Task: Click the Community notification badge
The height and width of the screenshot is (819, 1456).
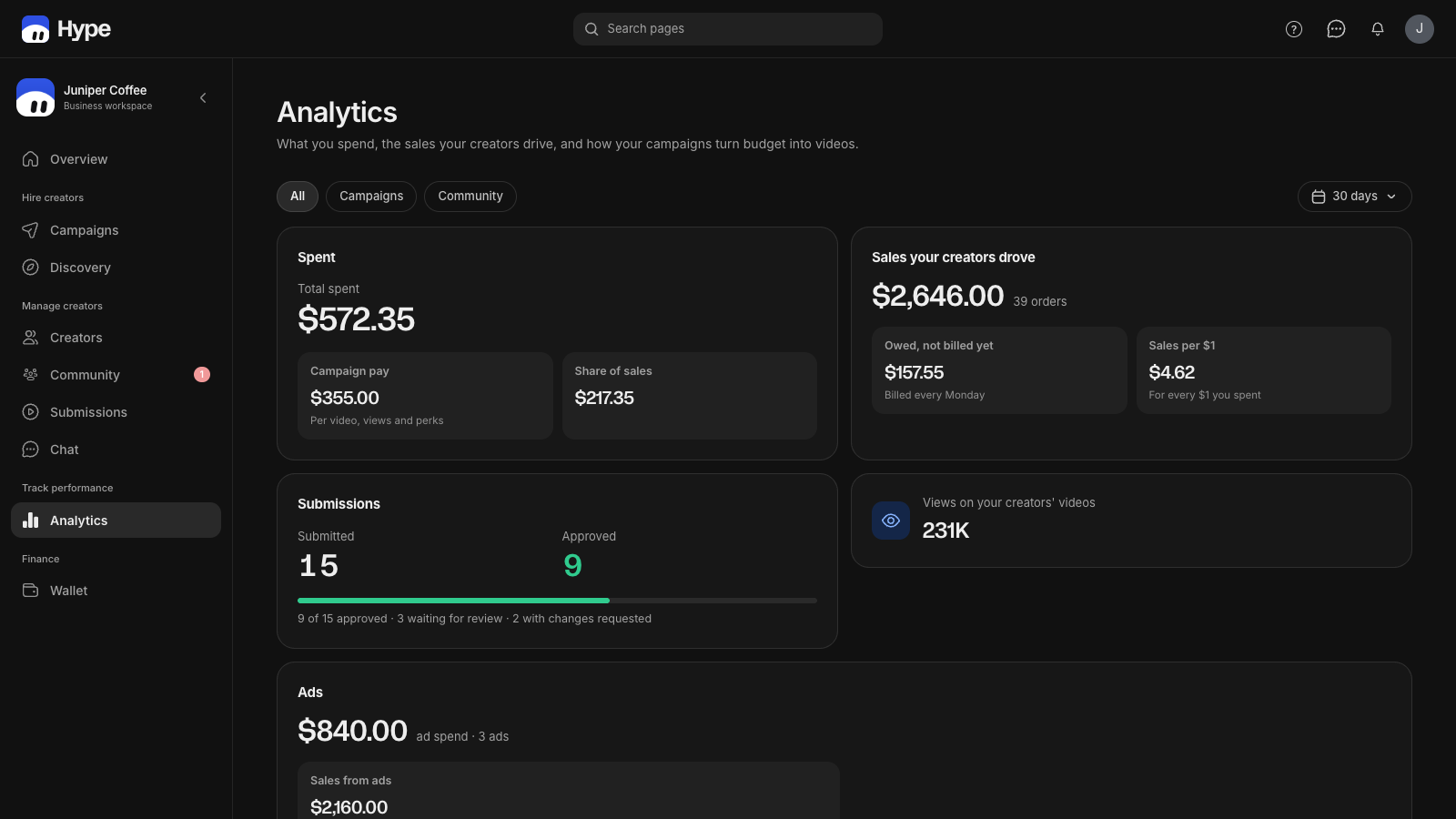Action: pyautogui.click(x=202, y=375)
